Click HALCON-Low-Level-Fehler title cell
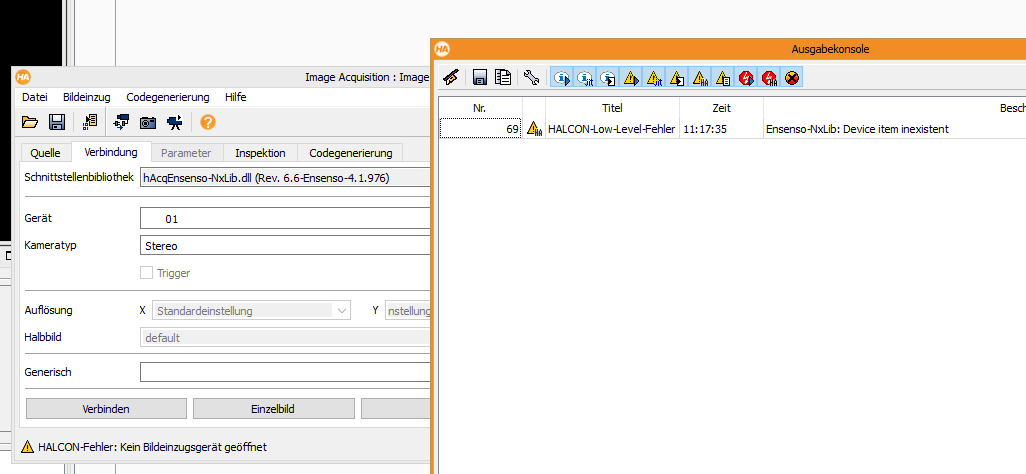 pos(611,129)
